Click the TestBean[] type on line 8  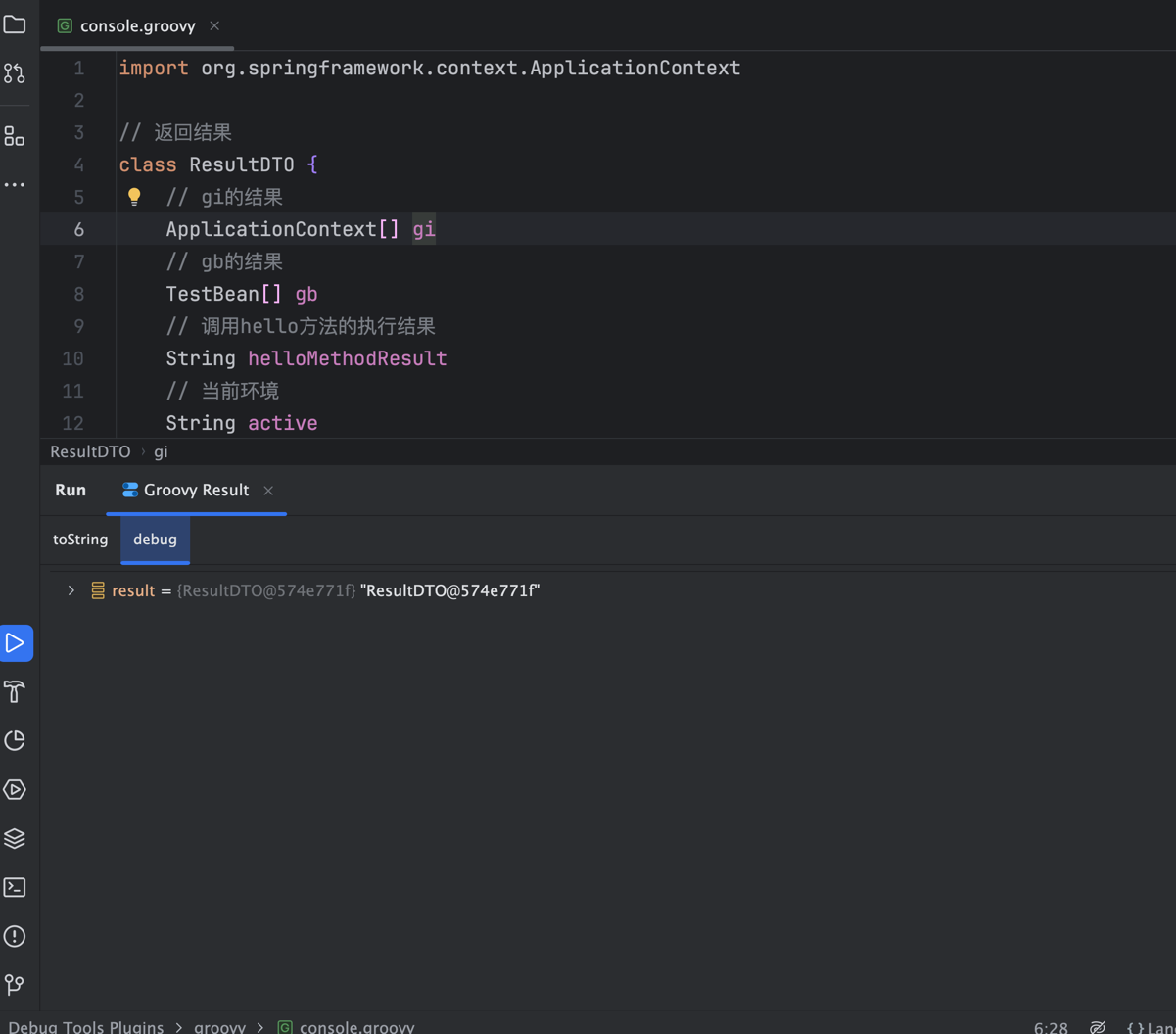click(224, 294)
